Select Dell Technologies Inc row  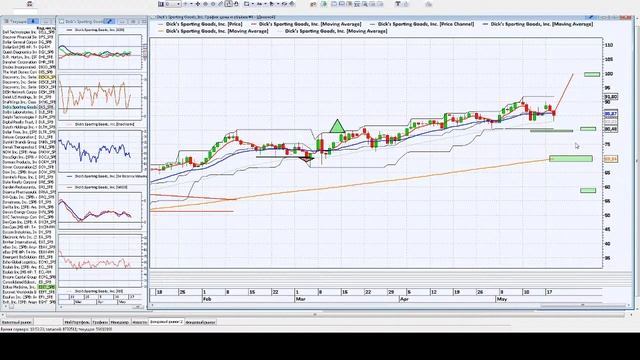tap(28, 32)
